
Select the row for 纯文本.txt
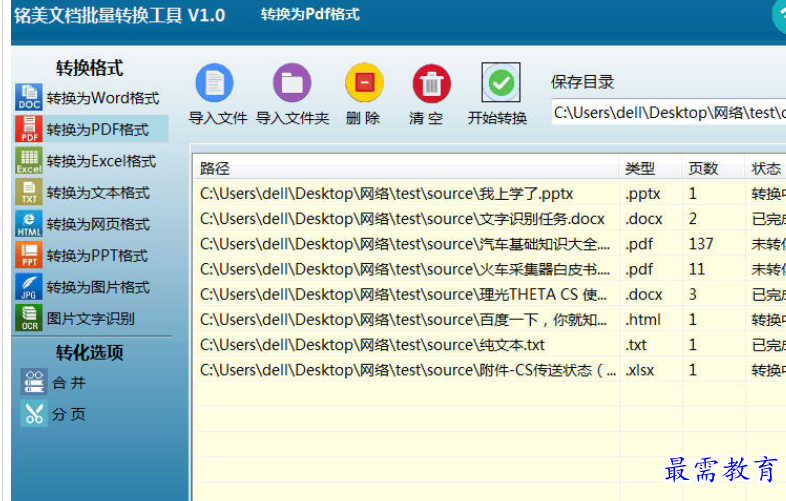click(x=490, y=345)
